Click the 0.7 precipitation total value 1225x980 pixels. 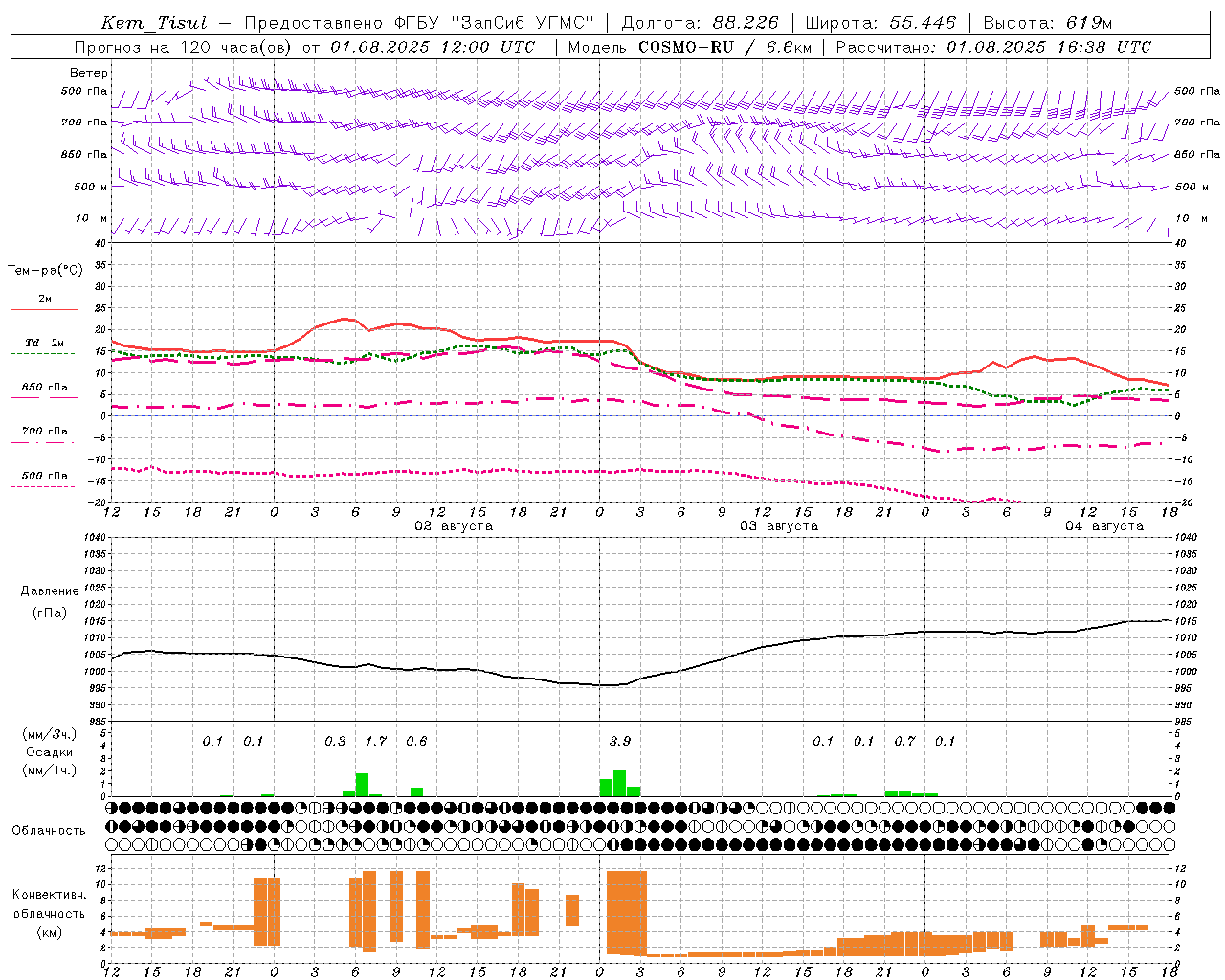[904, 741]
